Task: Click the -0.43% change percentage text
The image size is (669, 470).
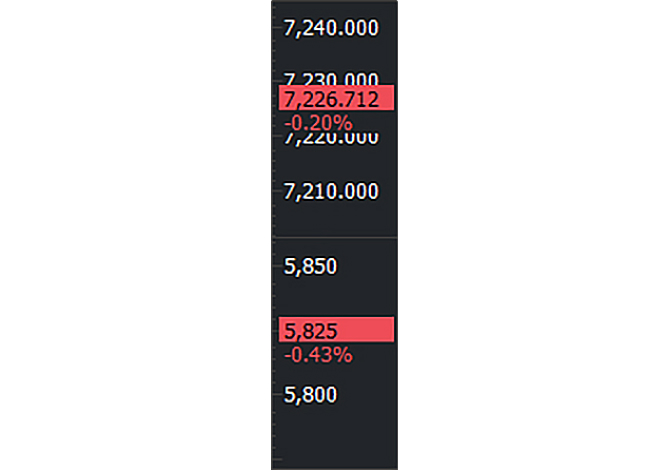Action: 318,355
